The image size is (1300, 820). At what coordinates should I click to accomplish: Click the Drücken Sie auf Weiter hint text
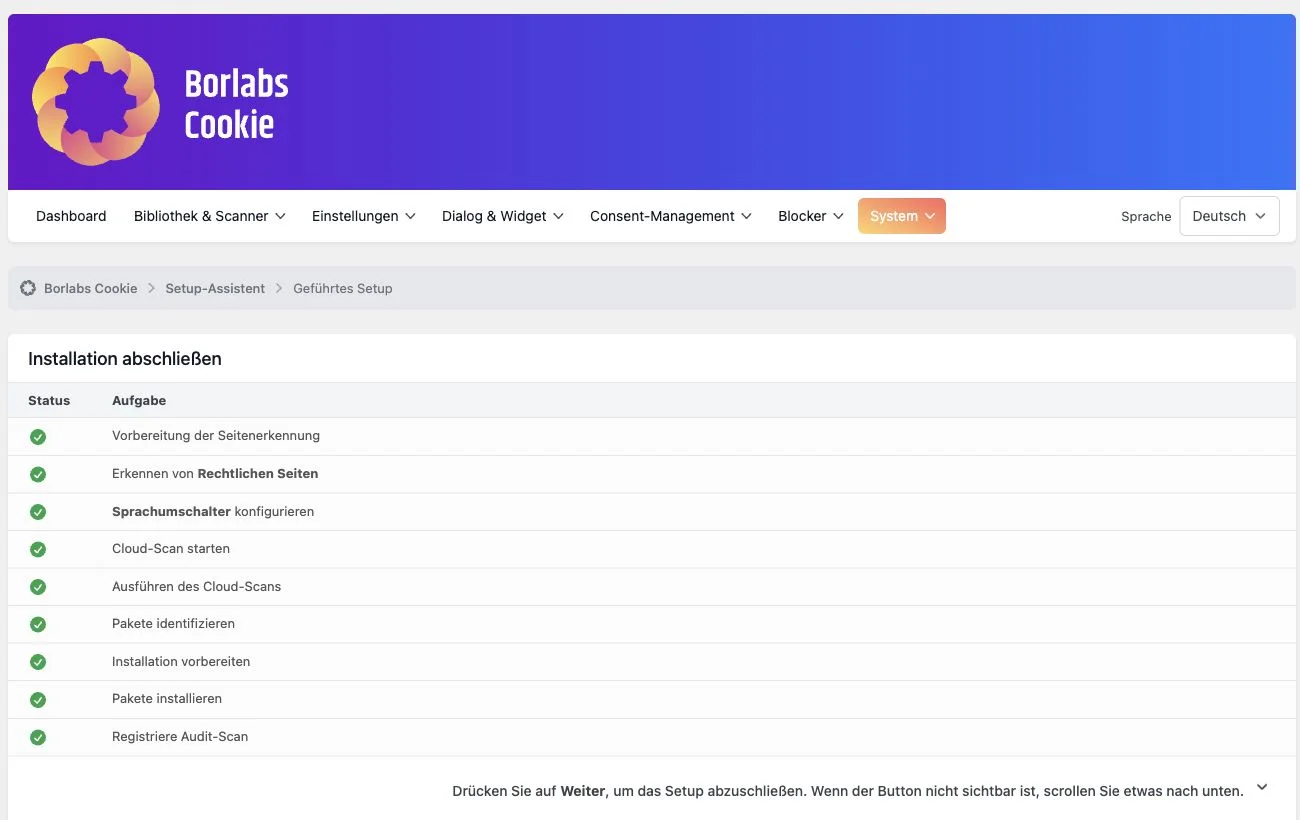tap(848, 790)
